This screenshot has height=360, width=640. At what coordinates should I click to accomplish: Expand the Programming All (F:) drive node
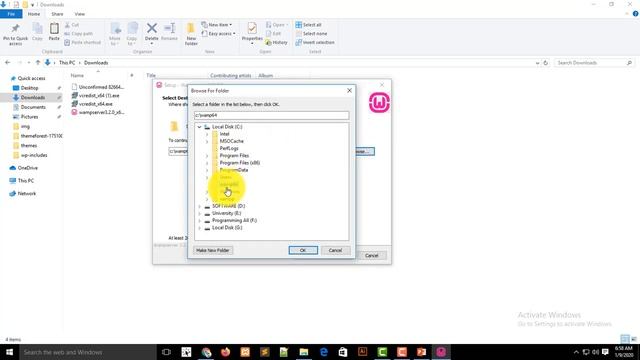pos(199,220)
